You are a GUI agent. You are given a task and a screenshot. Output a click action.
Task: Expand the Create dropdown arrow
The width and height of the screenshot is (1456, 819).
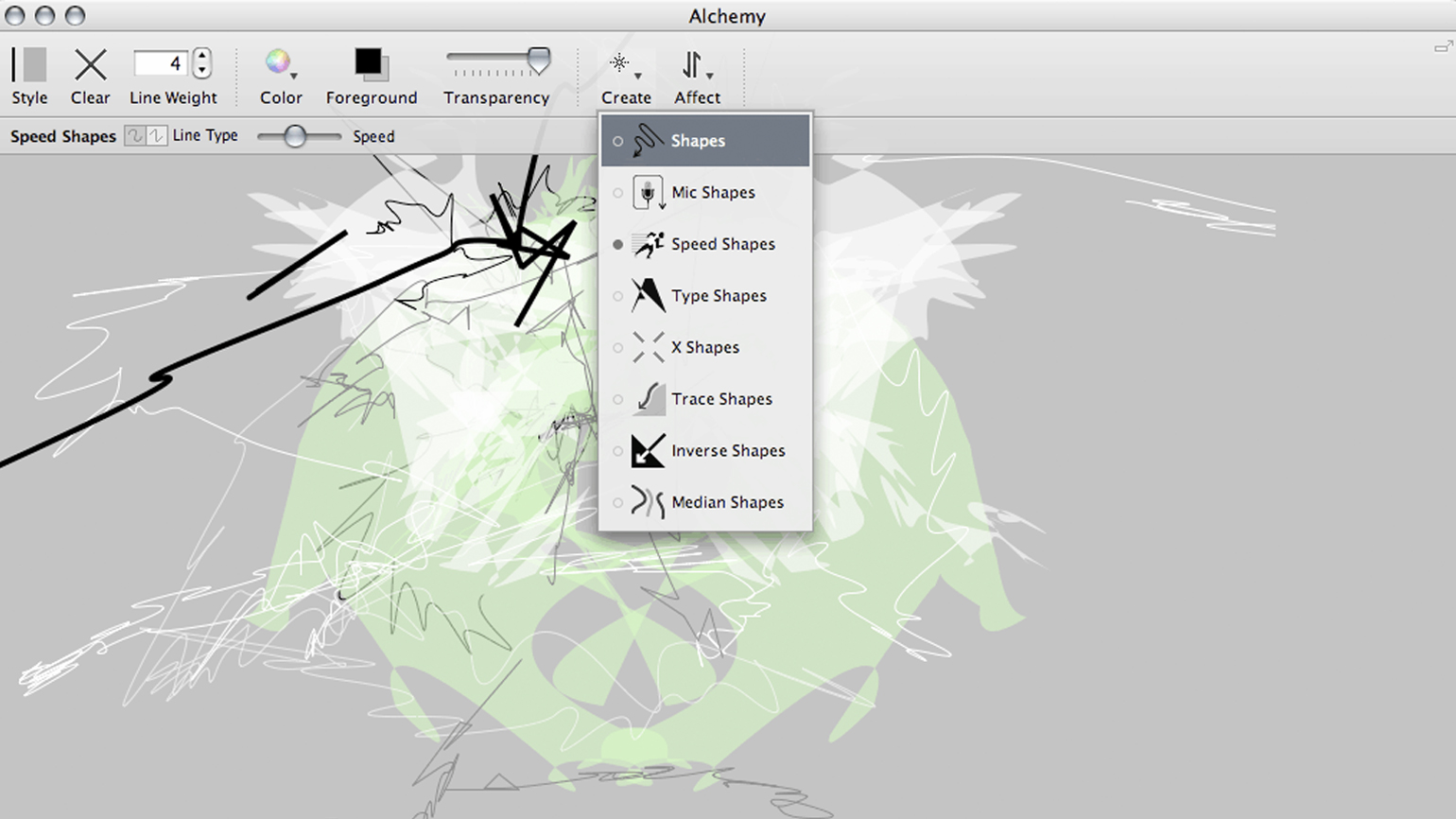pos(638,76)
